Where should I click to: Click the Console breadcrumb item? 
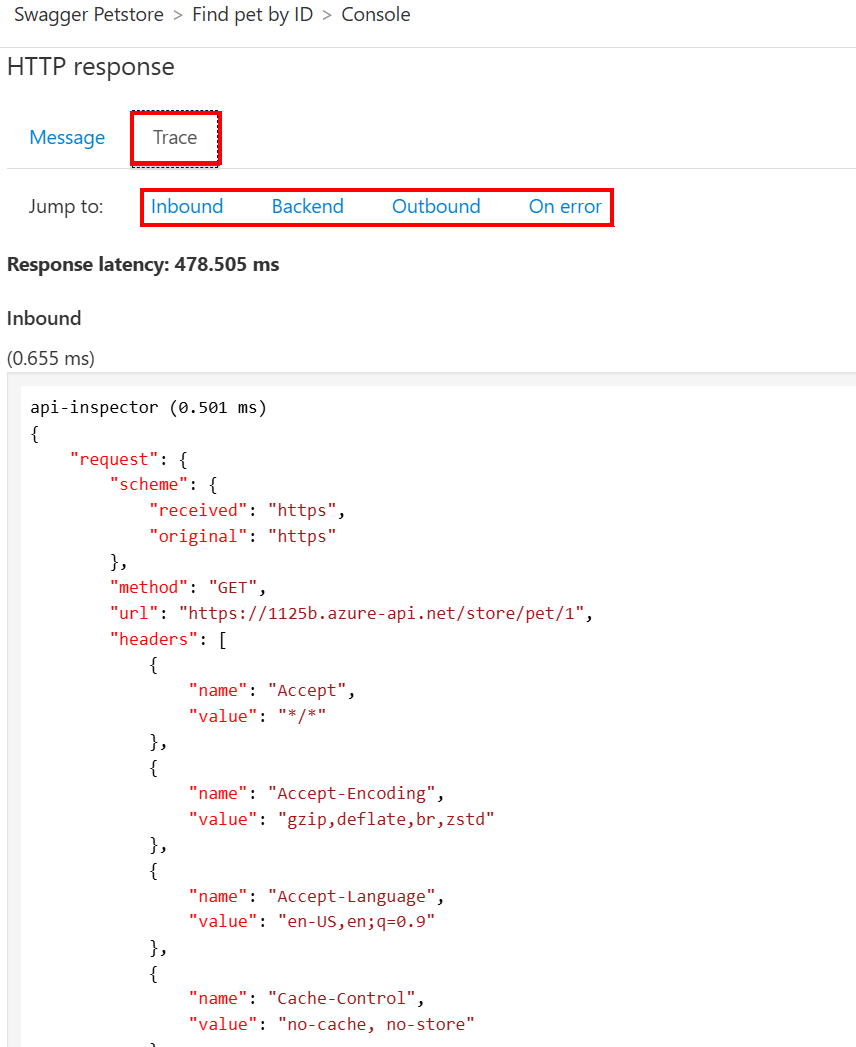376,15
